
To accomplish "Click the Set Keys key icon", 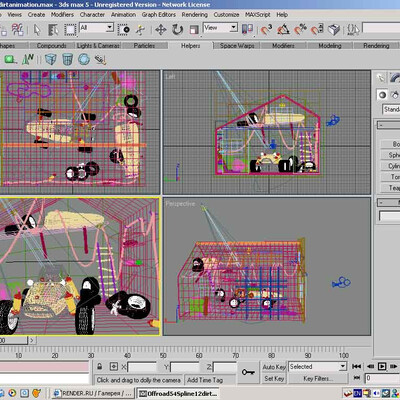I will (248, 372).
